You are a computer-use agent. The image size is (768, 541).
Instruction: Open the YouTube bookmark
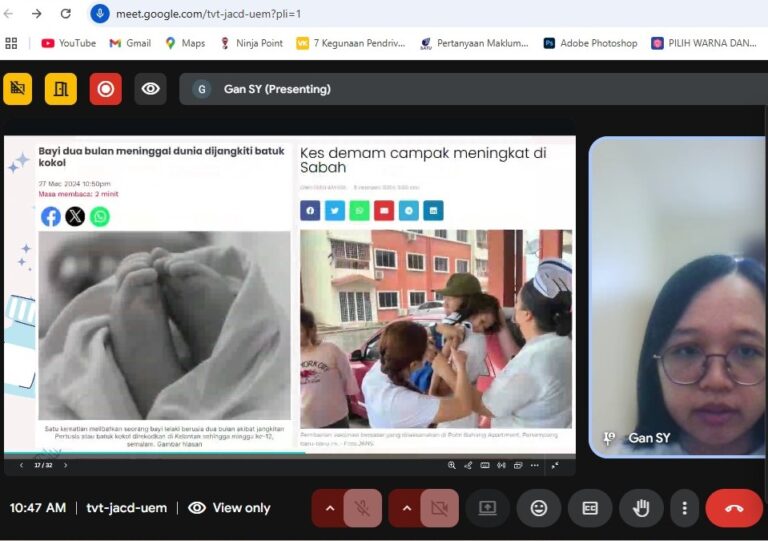(x=68, y=43)
